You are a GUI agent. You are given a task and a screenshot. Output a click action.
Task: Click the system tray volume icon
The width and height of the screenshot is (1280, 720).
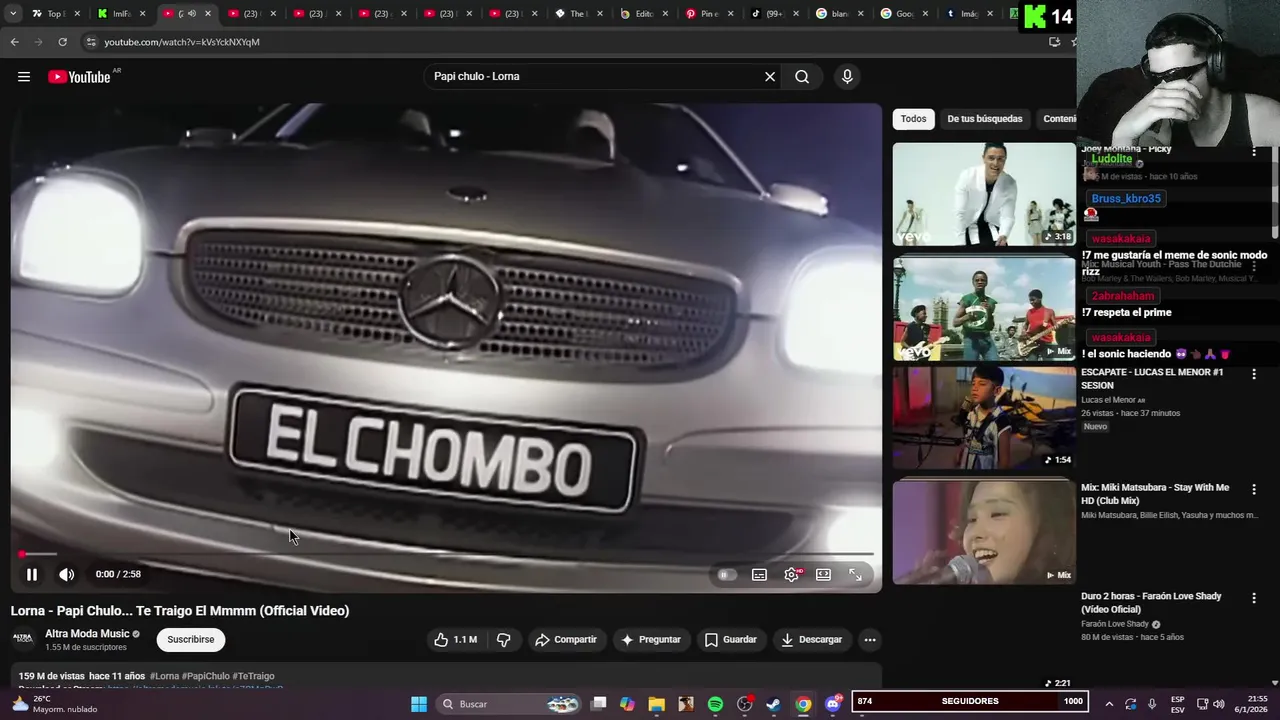(x=1218, y=704)
